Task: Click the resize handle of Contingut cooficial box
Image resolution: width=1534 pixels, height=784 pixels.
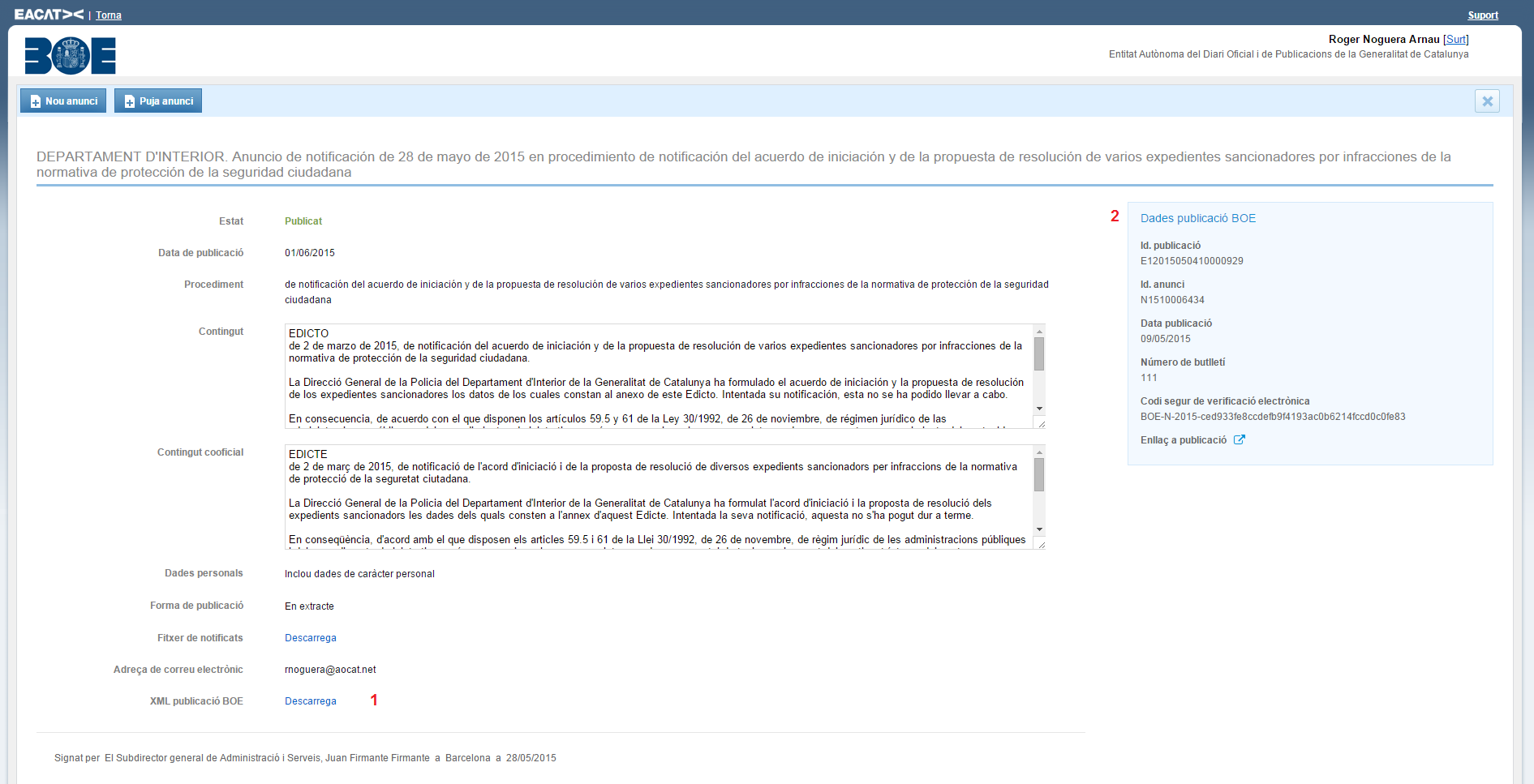Action: (x=1041, y=544)
